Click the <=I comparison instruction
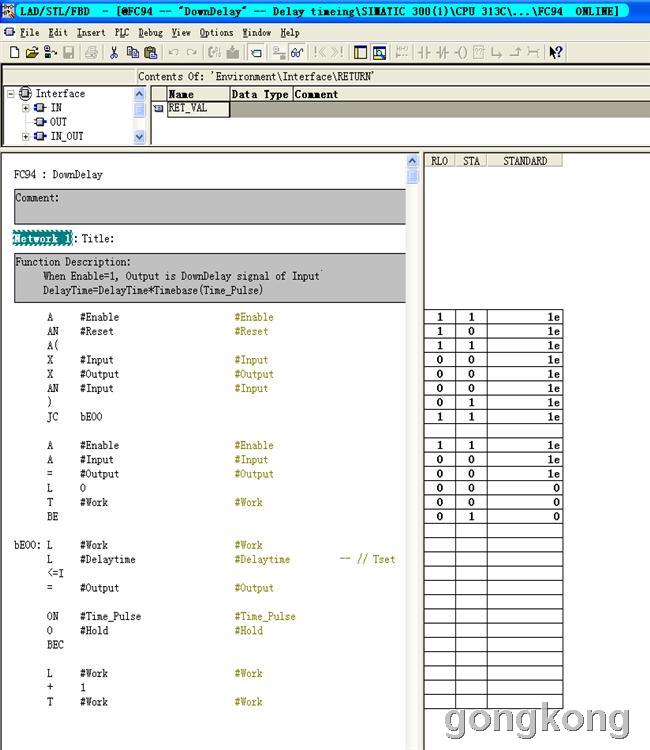 pyautogui.click(x=55, y=573)
